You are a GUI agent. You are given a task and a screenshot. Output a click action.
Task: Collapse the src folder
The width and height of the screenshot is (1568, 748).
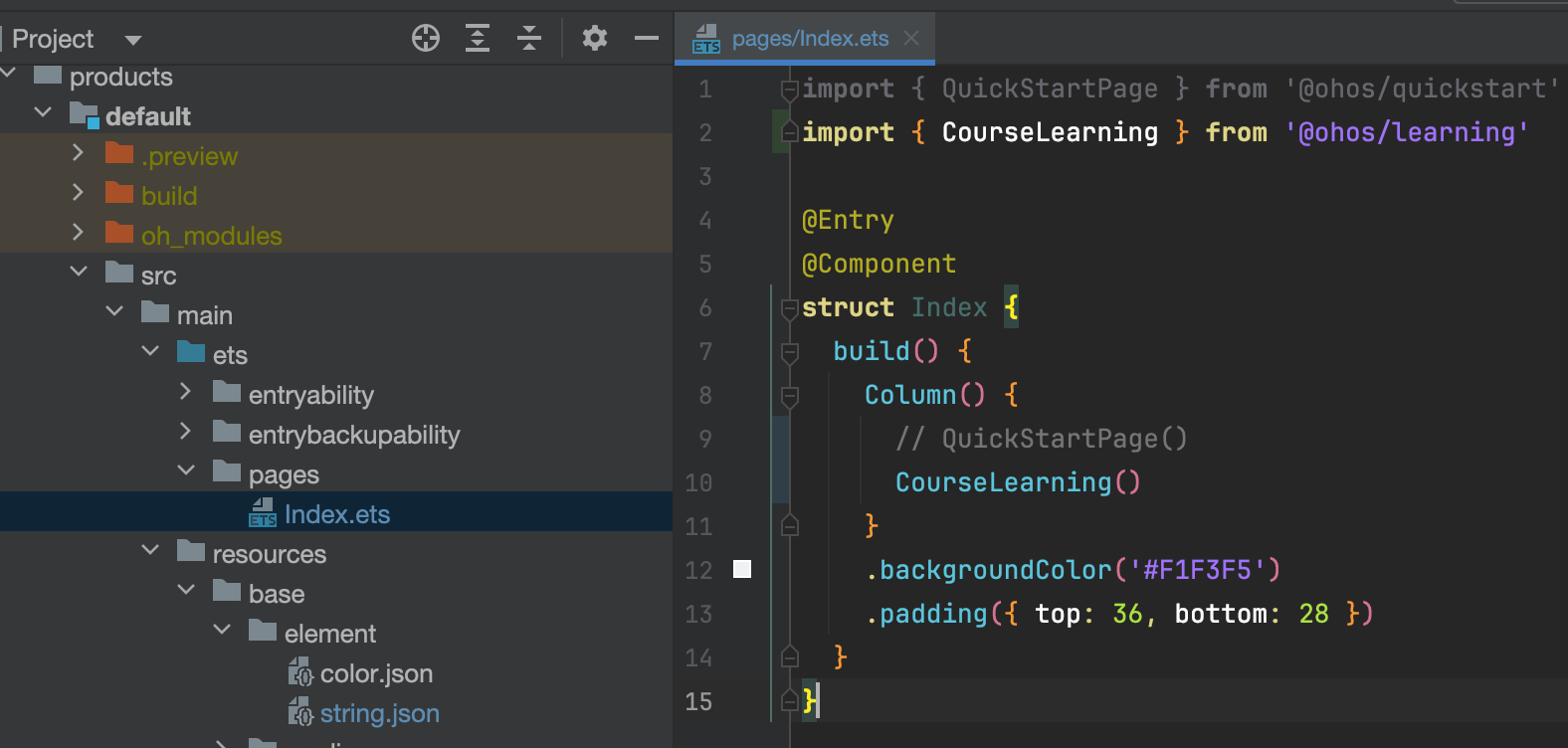pyautogui.click(x=79, y=272)
